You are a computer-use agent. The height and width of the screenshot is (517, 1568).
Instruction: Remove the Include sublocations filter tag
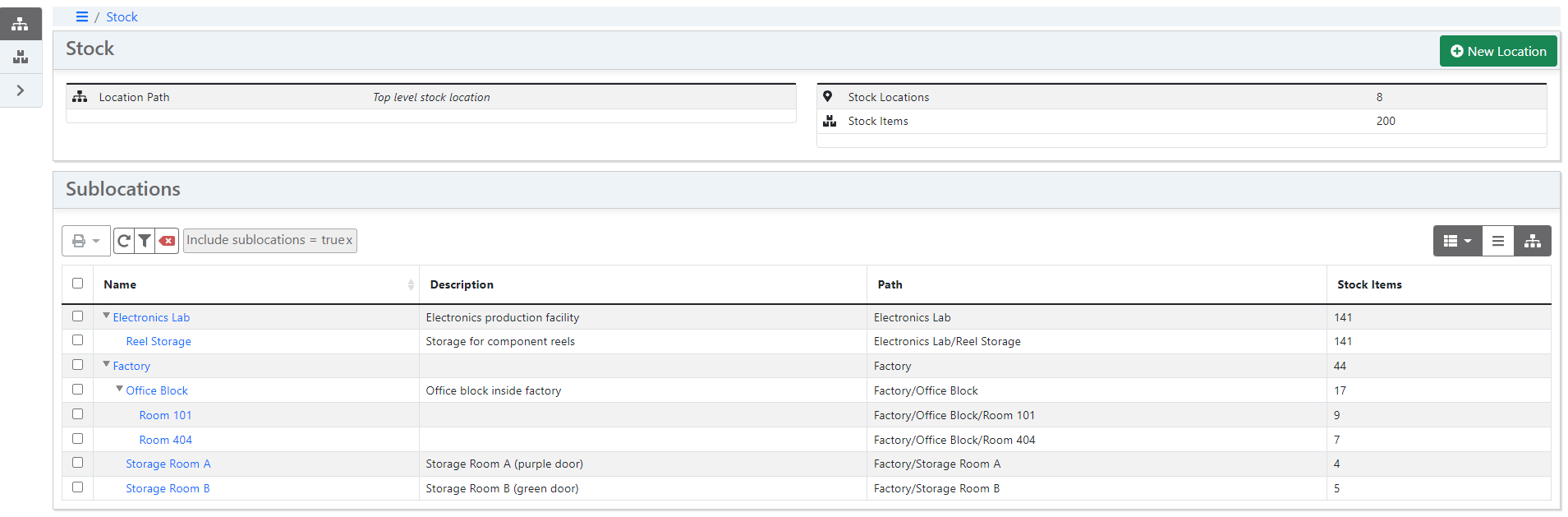point(349,240)
